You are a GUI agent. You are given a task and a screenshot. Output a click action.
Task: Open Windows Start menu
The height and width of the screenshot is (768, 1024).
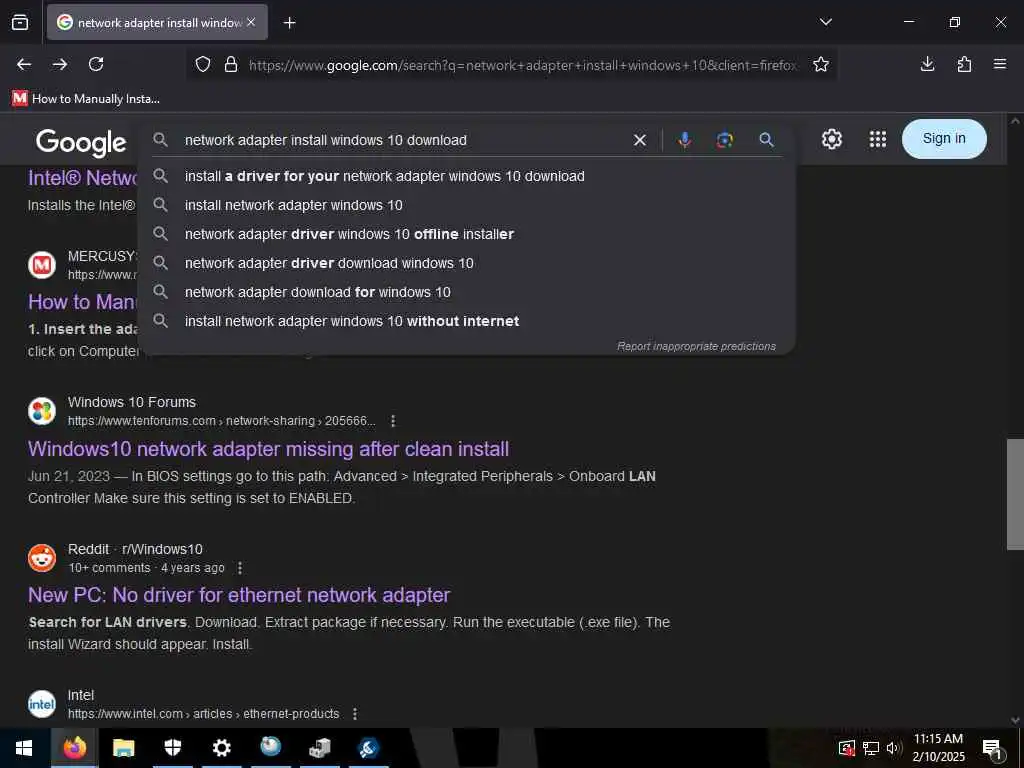[x=24, y=748]
